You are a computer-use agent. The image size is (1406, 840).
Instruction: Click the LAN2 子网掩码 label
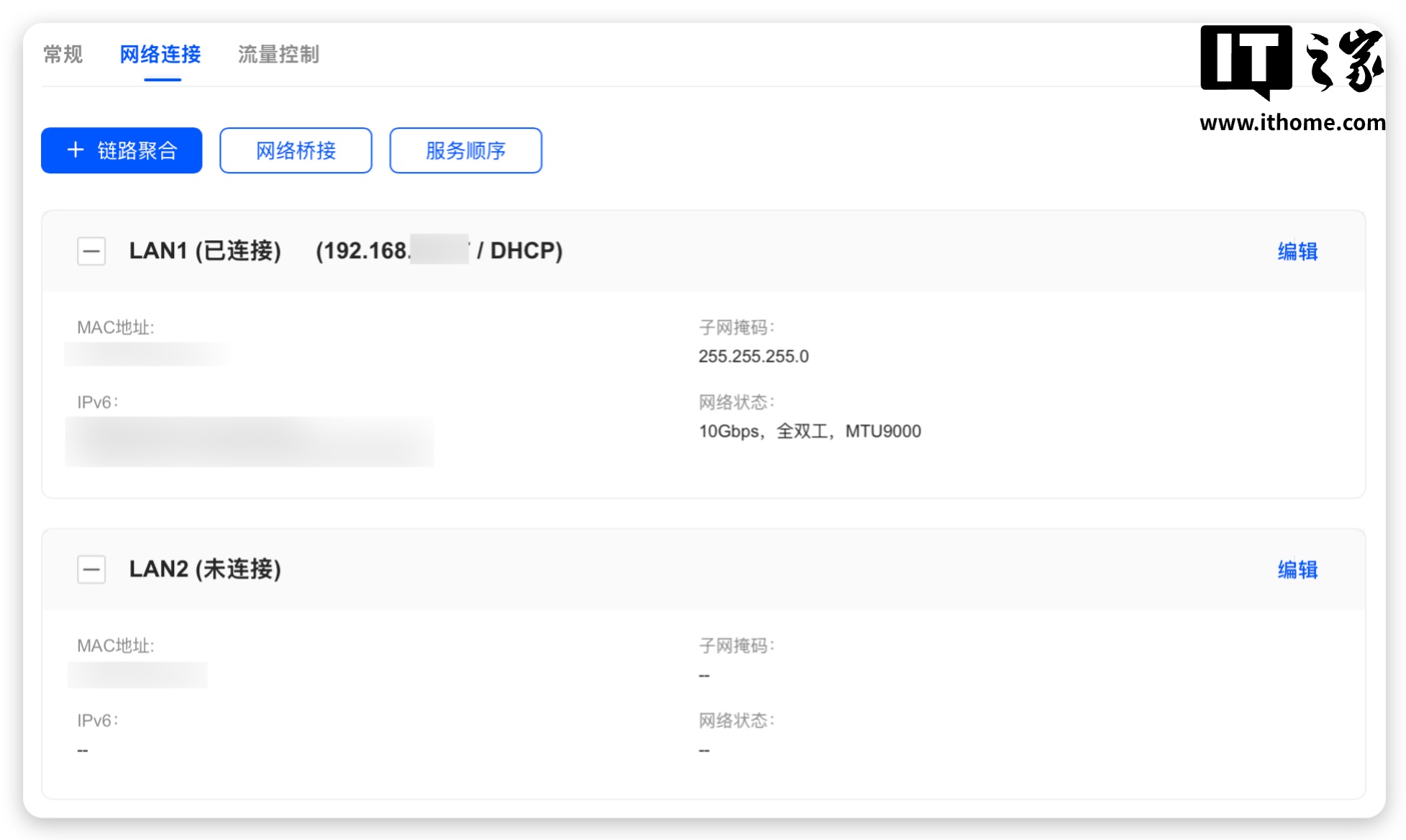[x=737, y=645]
